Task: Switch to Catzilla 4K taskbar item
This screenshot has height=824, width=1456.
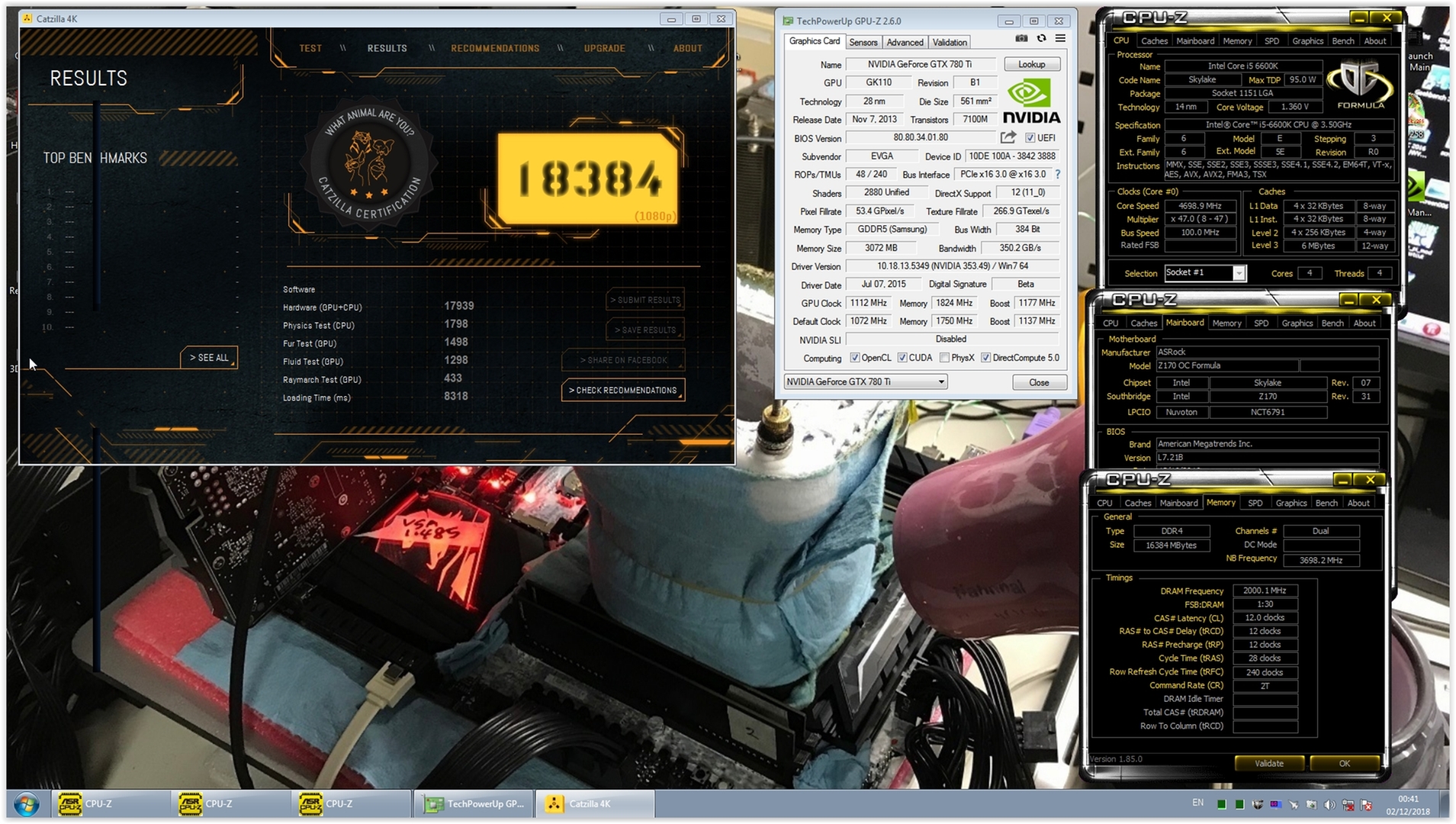Action: (595, 804)
